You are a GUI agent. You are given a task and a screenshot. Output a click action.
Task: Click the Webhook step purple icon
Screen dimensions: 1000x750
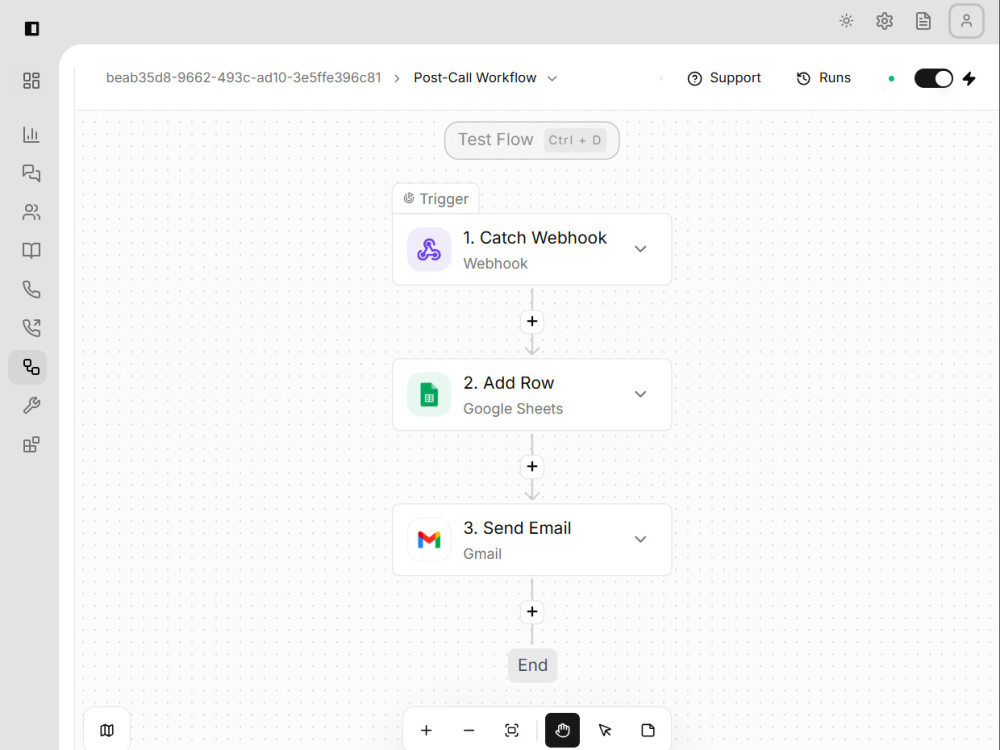point(429,250)
